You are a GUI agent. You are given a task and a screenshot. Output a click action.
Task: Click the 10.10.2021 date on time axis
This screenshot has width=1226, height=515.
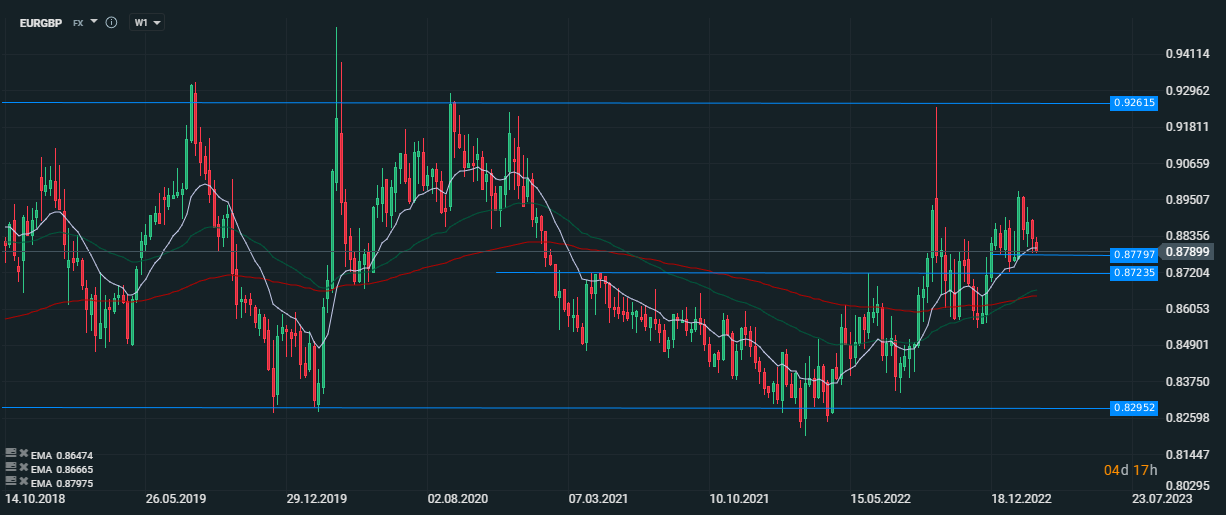pyautogui.click(x=739, y=497)
